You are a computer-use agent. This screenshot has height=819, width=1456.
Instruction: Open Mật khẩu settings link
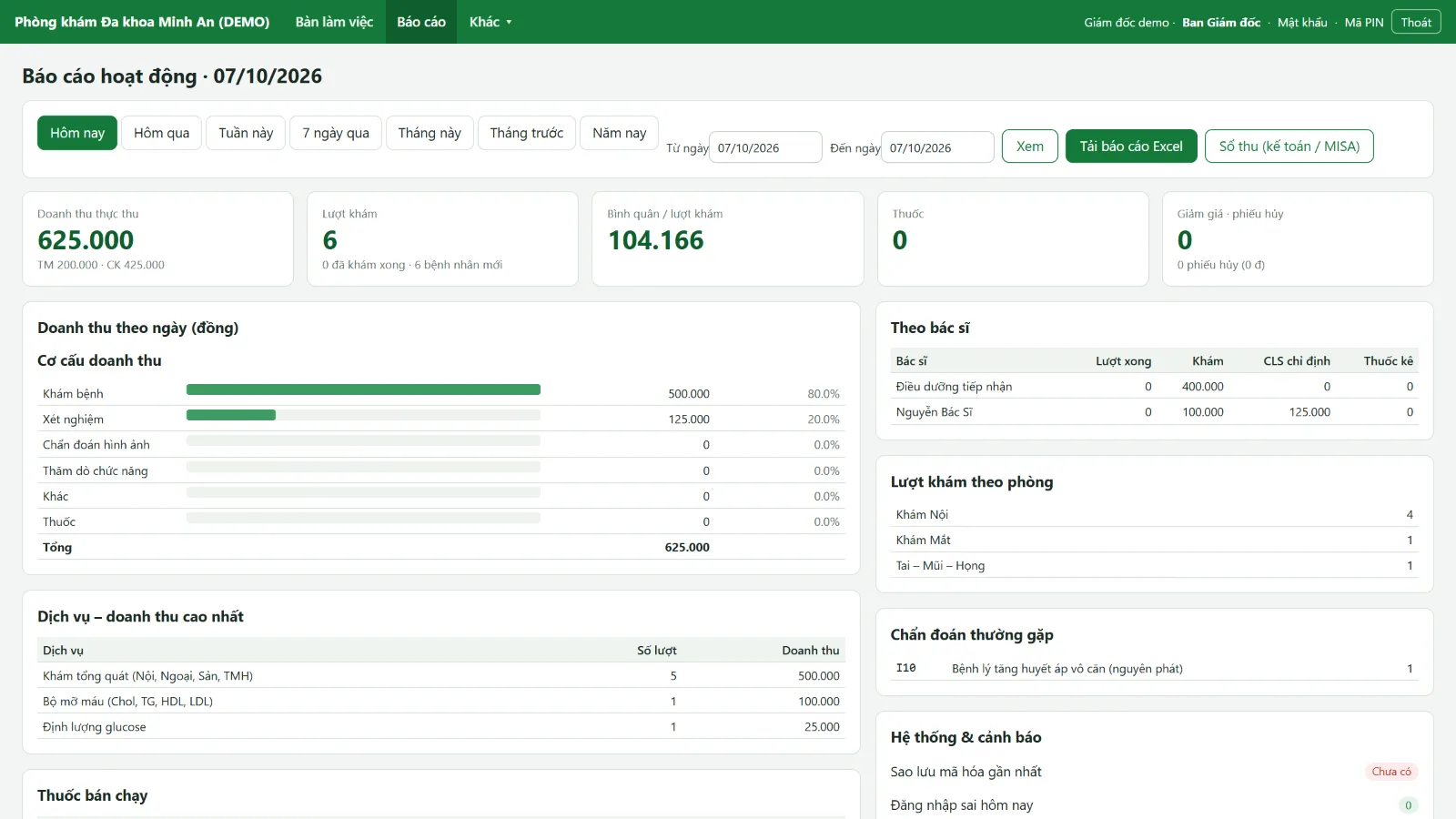click(x=1302, y=23)
